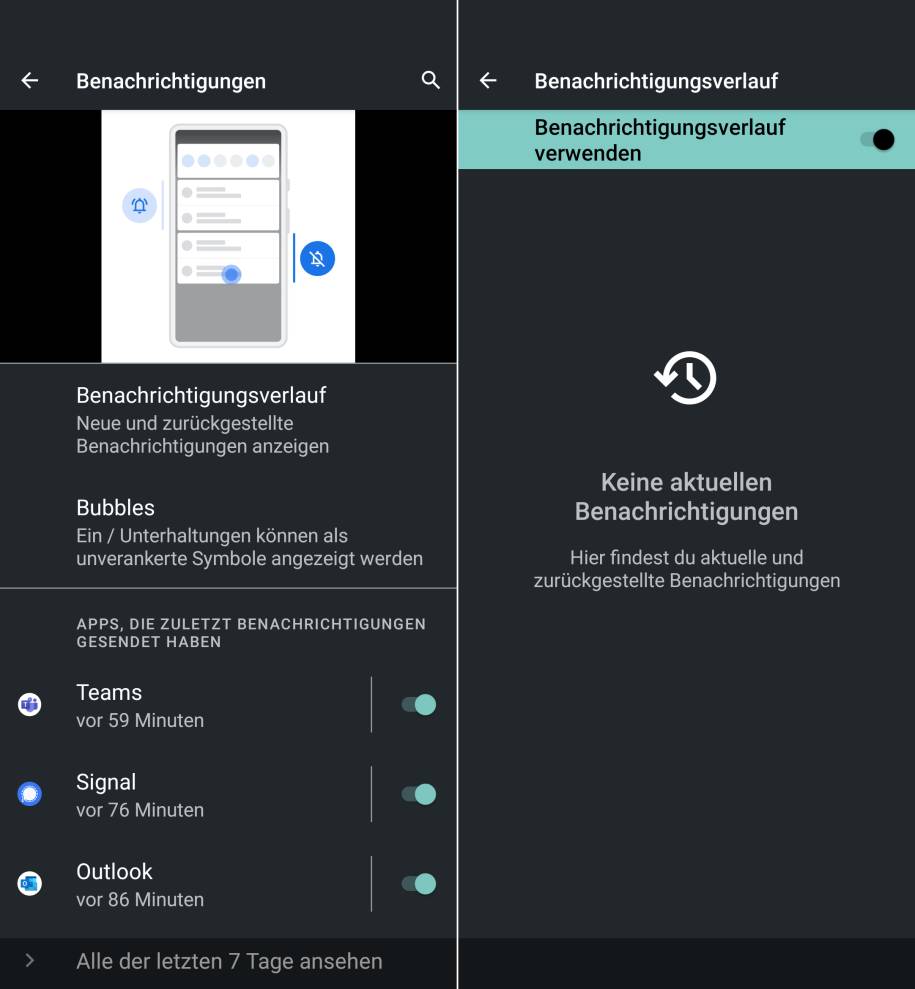Image resolution: width=915 pixels, height=989 pixels.
Task: Go back from the Benachrichtigungen screen
Action: coord(30,81)
